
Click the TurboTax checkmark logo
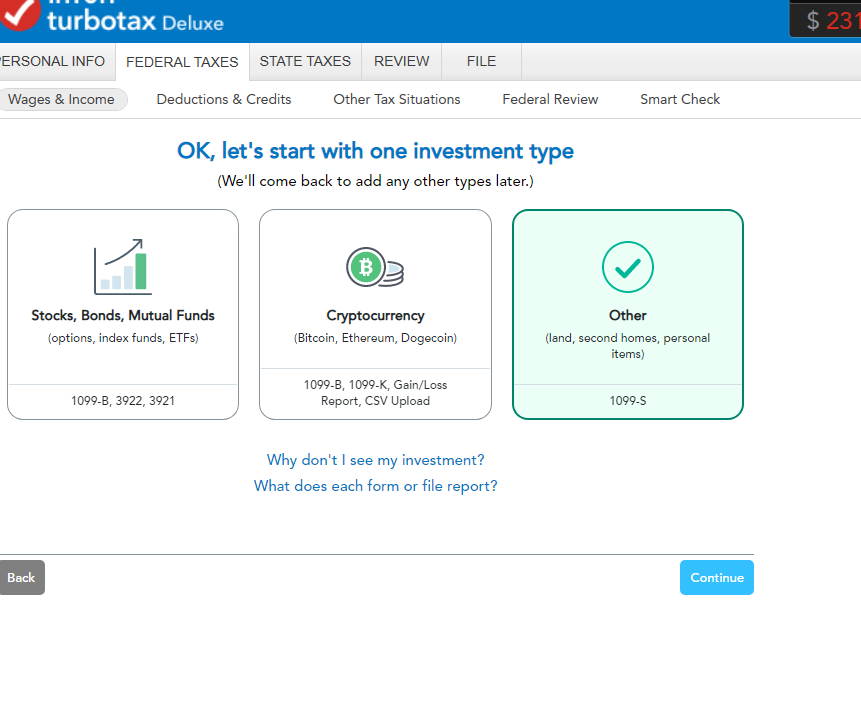(19, 13)
